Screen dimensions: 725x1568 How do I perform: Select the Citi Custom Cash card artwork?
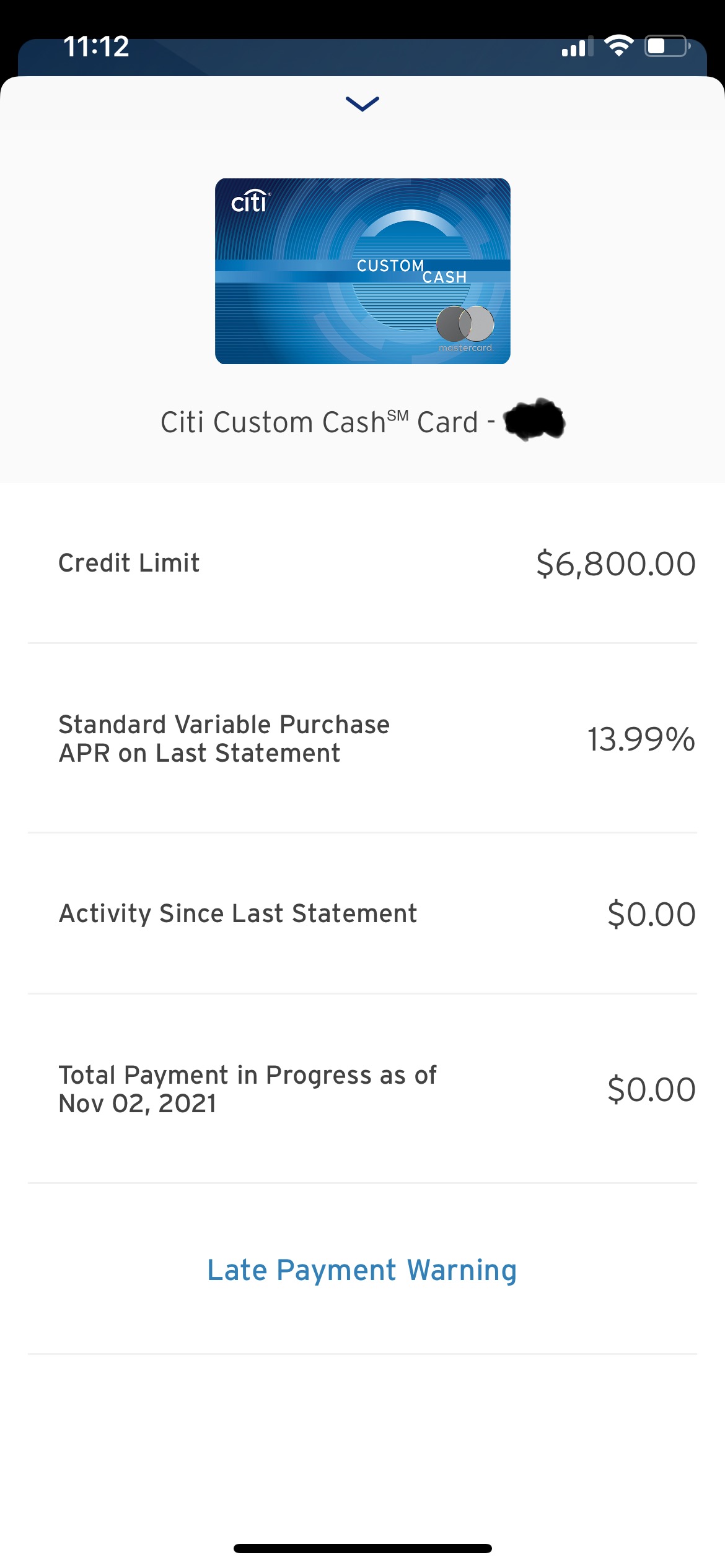click(362, 271)
